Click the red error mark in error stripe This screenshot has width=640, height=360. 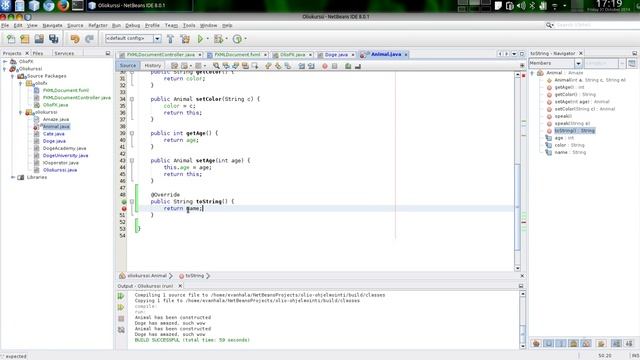pos(524,222)
